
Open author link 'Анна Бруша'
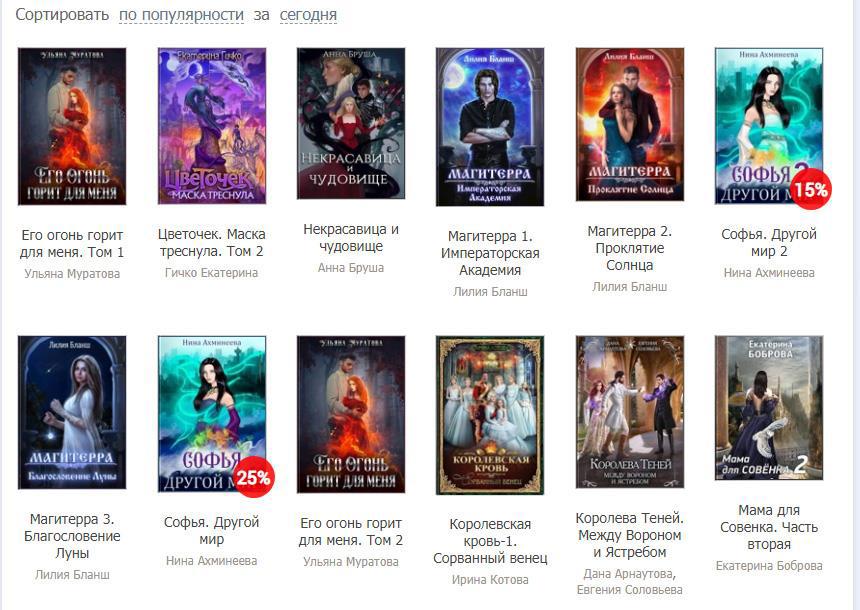351,268
